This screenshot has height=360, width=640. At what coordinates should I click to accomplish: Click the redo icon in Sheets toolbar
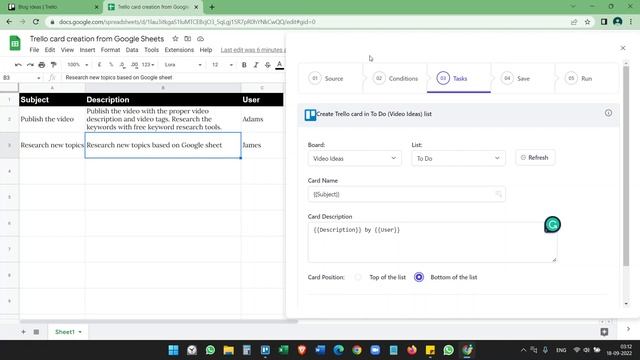(30, 65)
